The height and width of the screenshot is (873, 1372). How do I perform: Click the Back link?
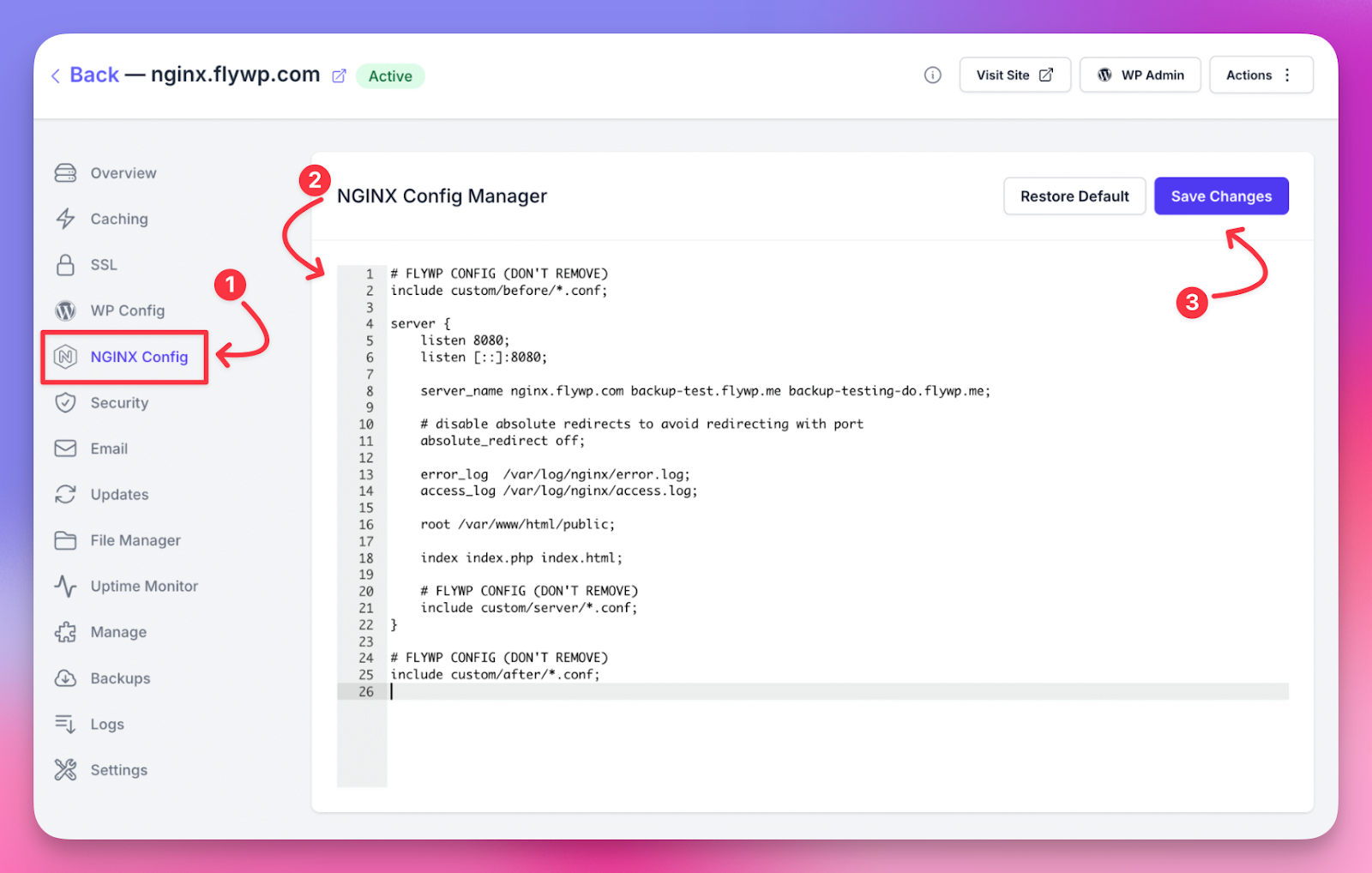pyautogui.click(x=94, y=75)
